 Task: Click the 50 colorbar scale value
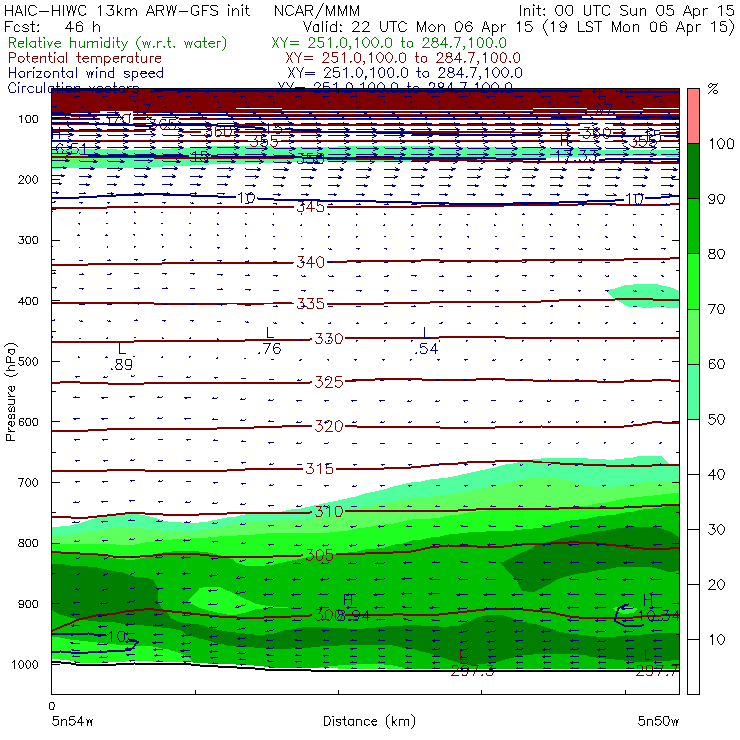pos(716,420)
